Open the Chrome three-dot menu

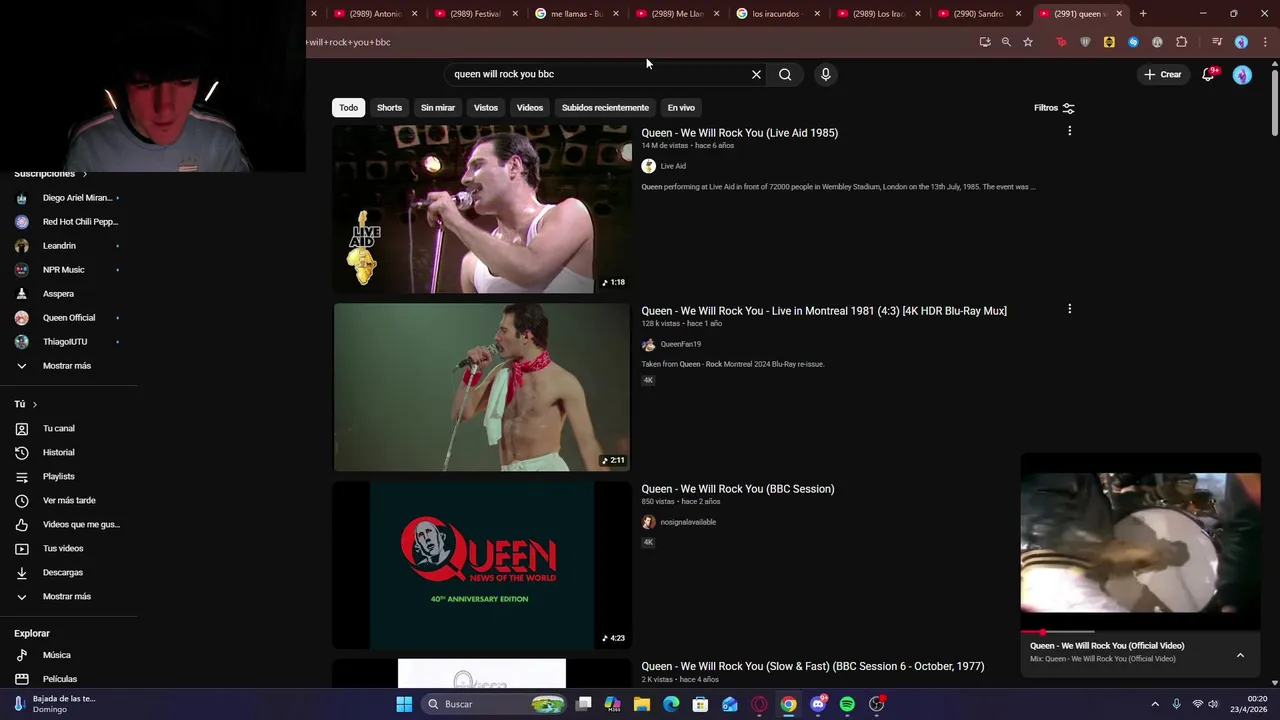[1265, 42]
